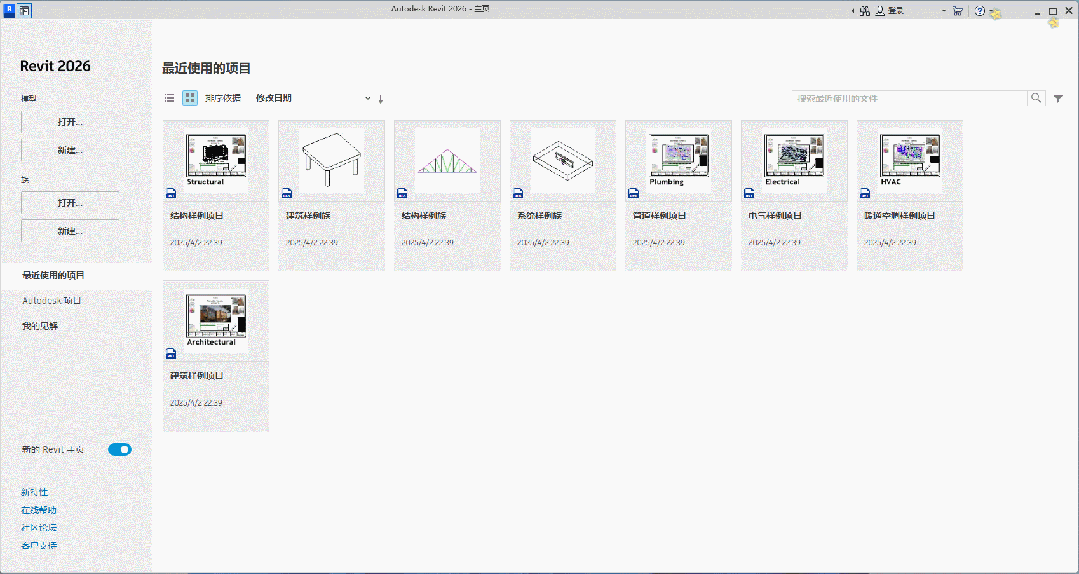Click the search recent files input field
This screenshot has width=1079, height=574.
[x=910, y=98]
